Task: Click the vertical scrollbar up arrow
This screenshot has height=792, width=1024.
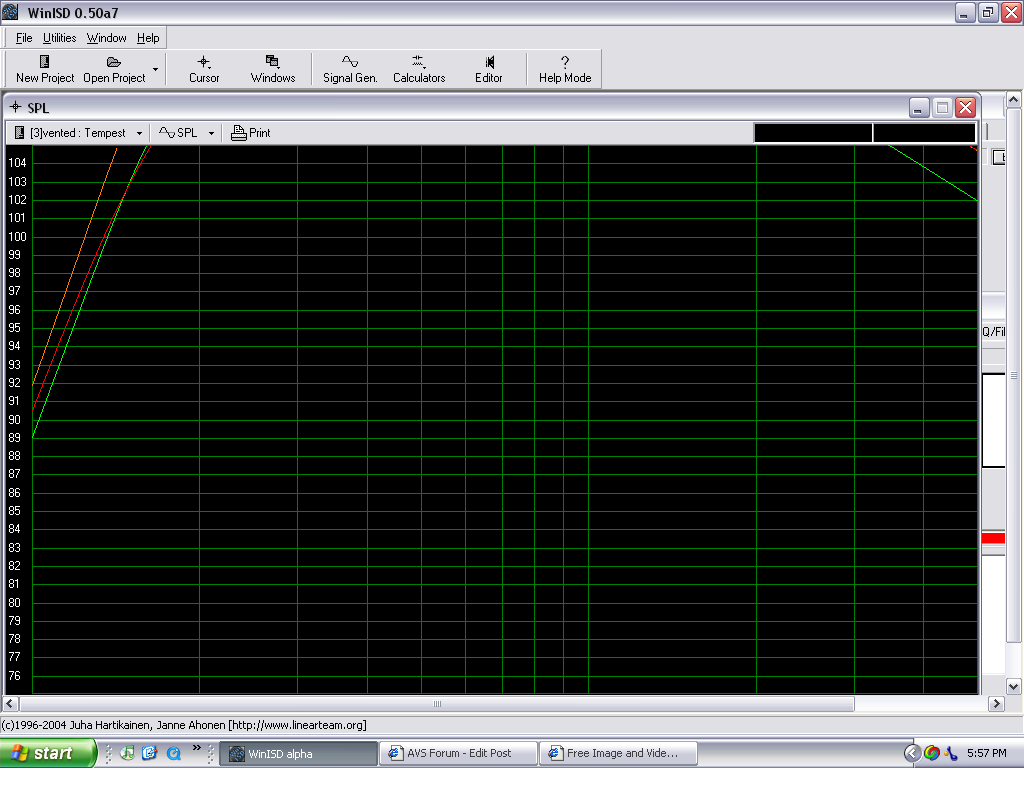Action: pyautogui.click(x=1014, y=100)
